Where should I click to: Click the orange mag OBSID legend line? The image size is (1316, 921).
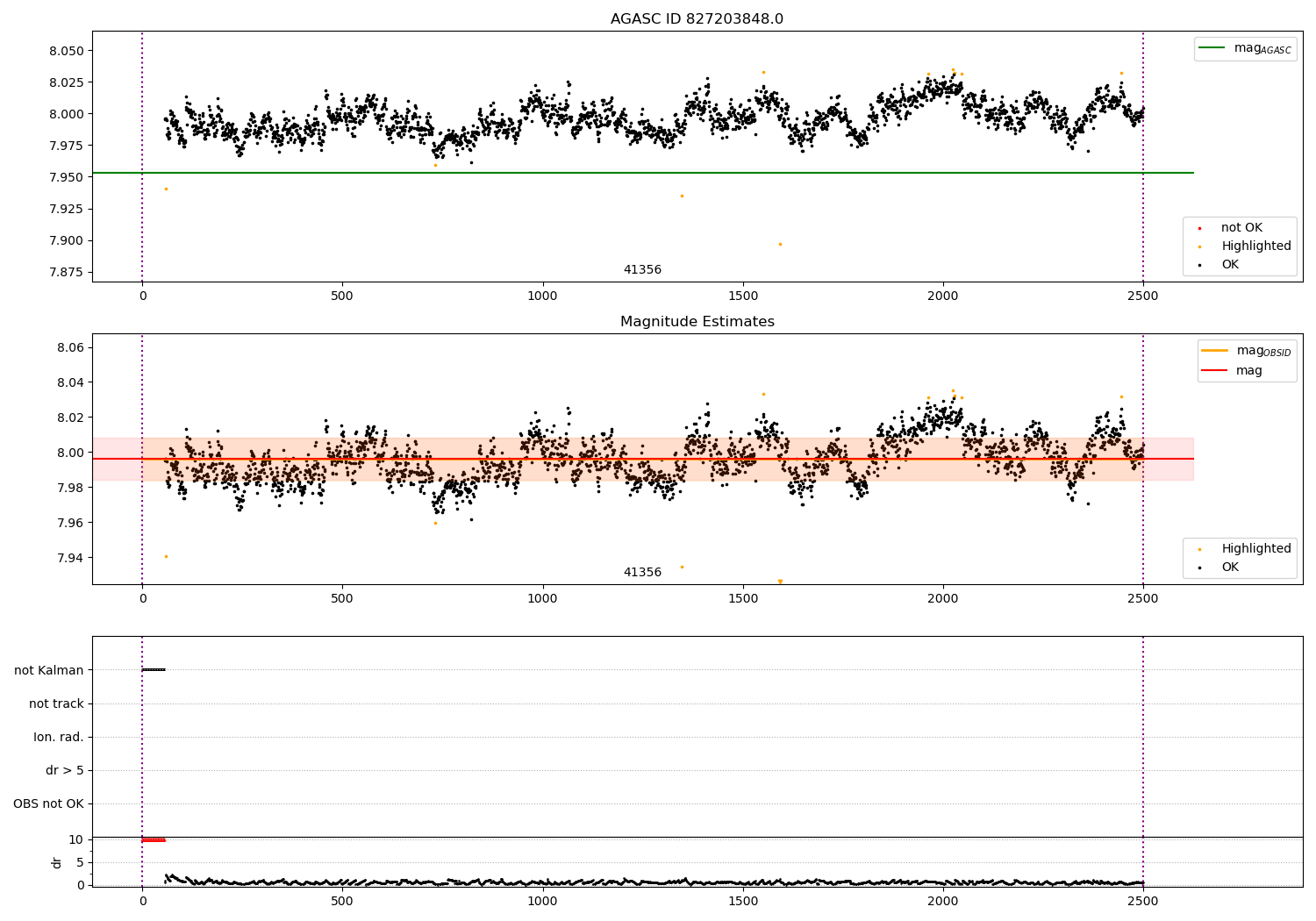click(x=1215, y=351)
